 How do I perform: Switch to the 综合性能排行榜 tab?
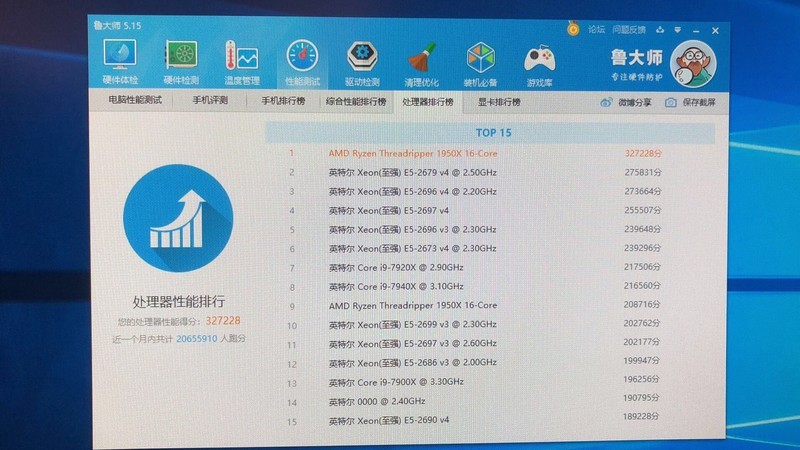[x=356, y=102]
